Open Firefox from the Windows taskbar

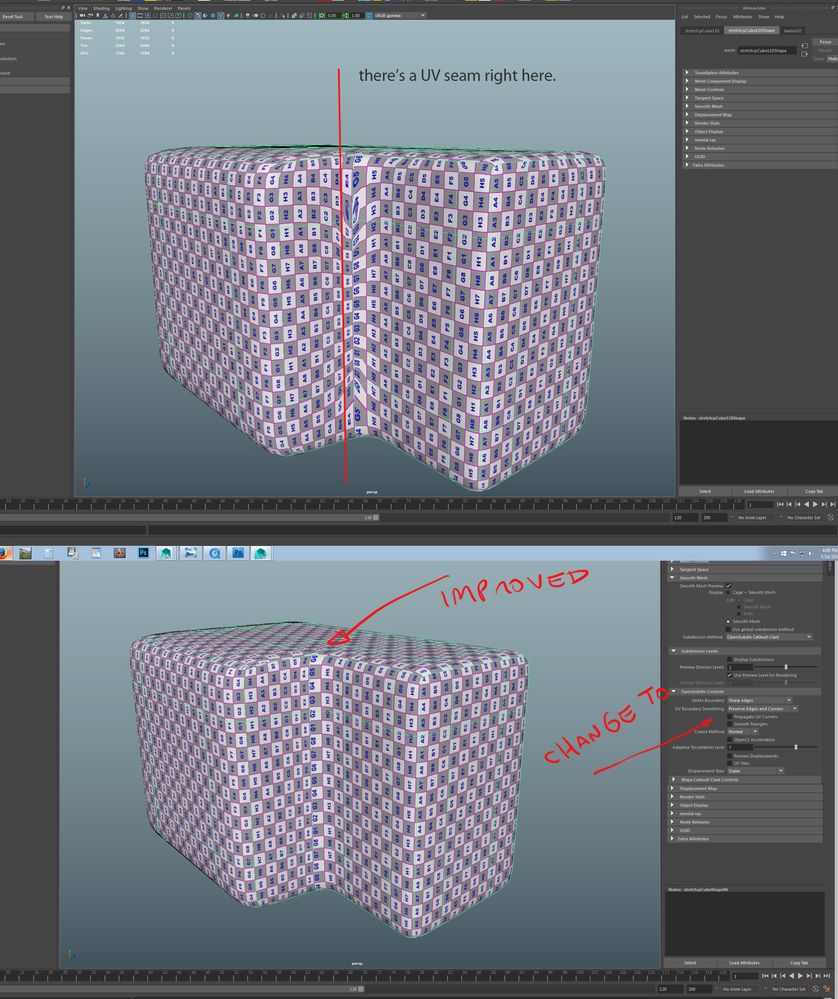(3, 552)
